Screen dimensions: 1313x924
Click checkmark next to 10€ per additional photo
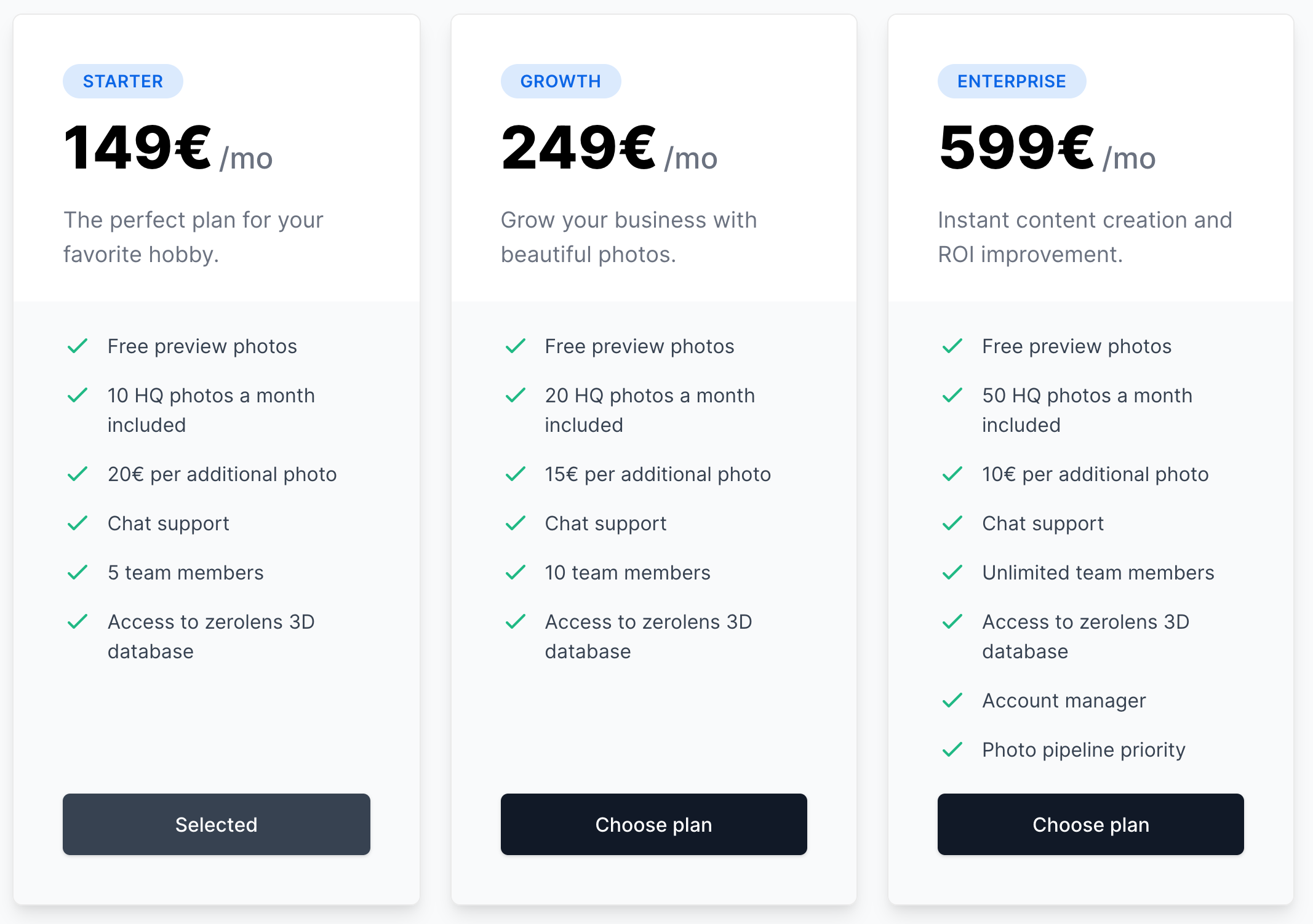(x=952, y=474)
